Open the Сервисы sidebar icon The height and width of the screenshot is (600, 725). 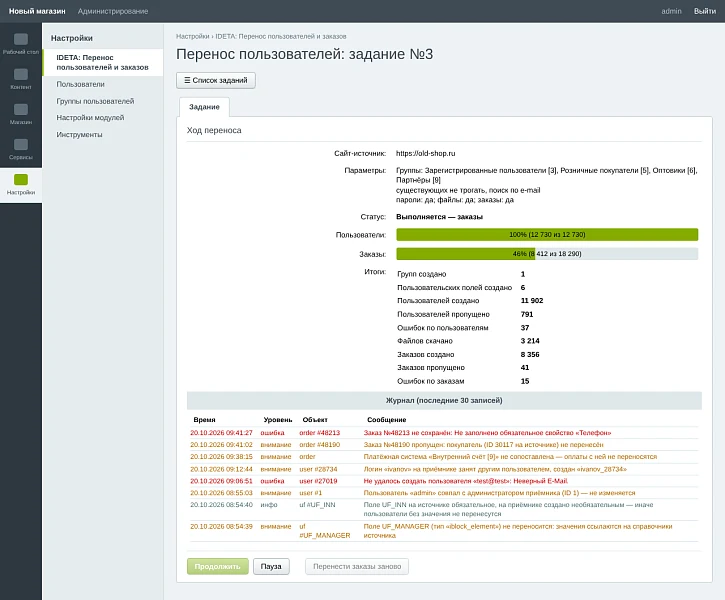pos(21,150)
